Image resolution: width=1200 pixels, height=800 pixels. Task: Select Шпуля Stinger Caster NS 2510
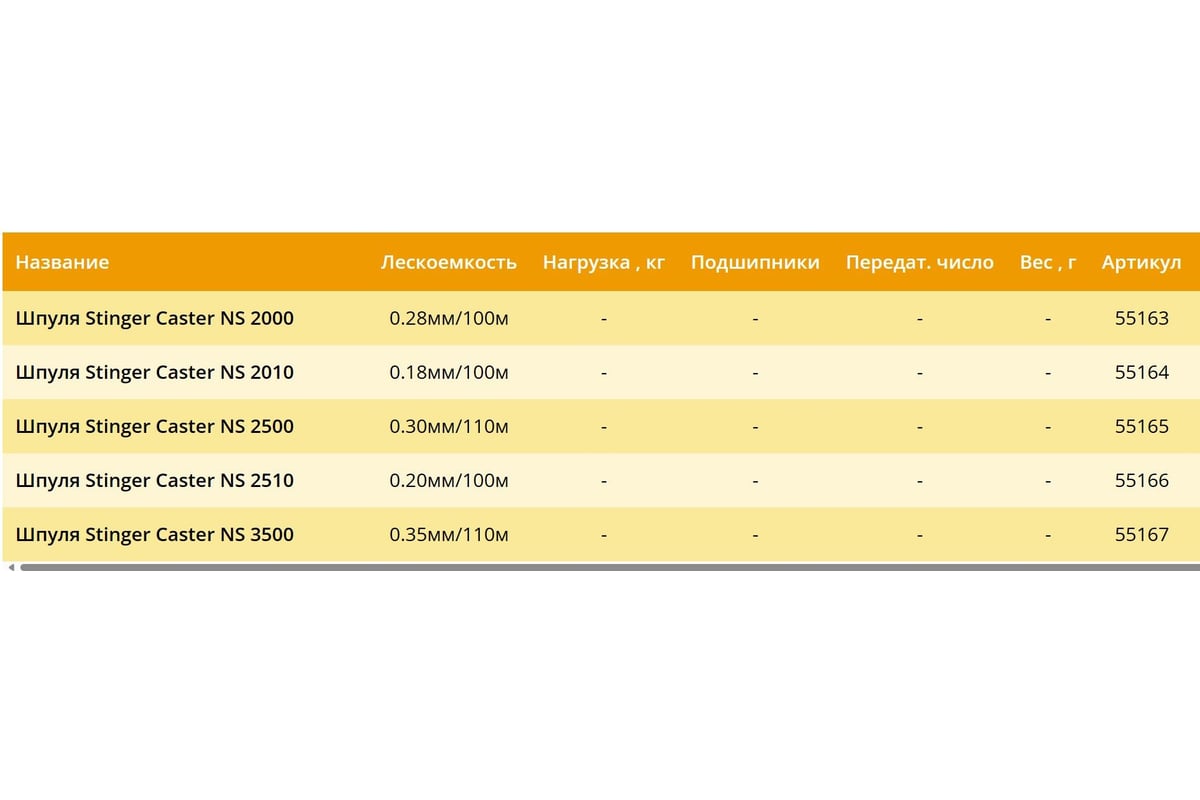[x=155, y=481]
